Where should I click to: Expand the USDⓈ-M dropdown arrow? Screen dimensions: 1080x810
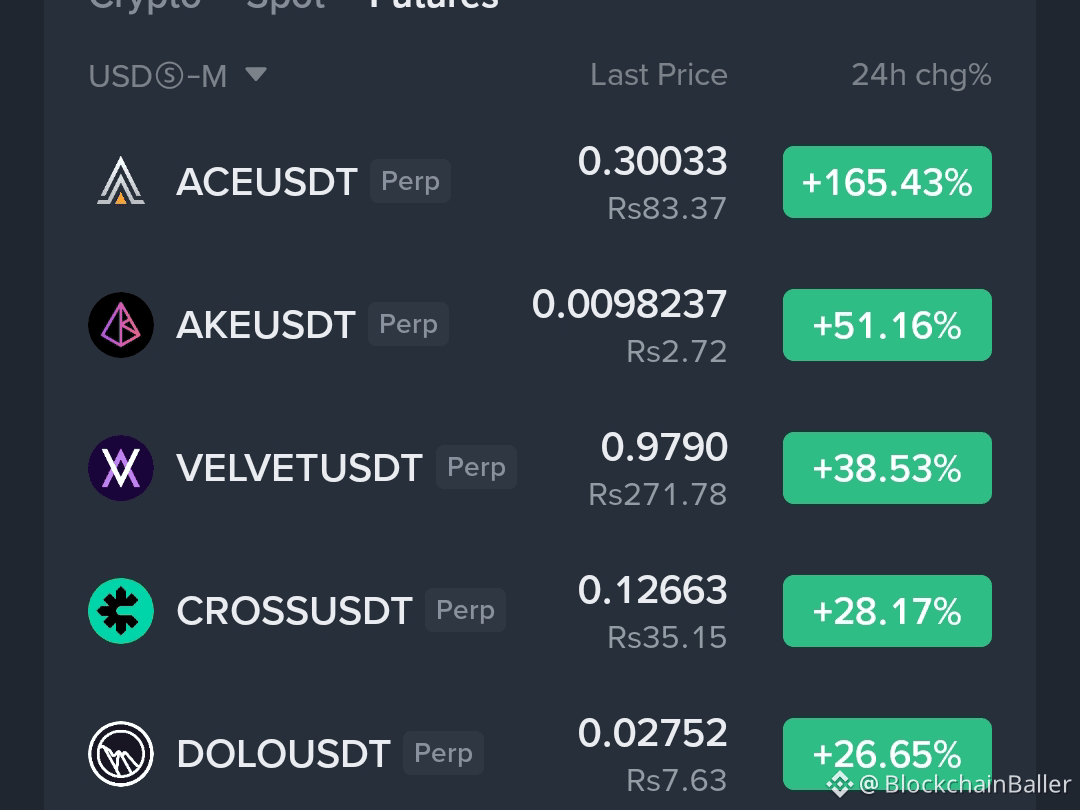256,74
